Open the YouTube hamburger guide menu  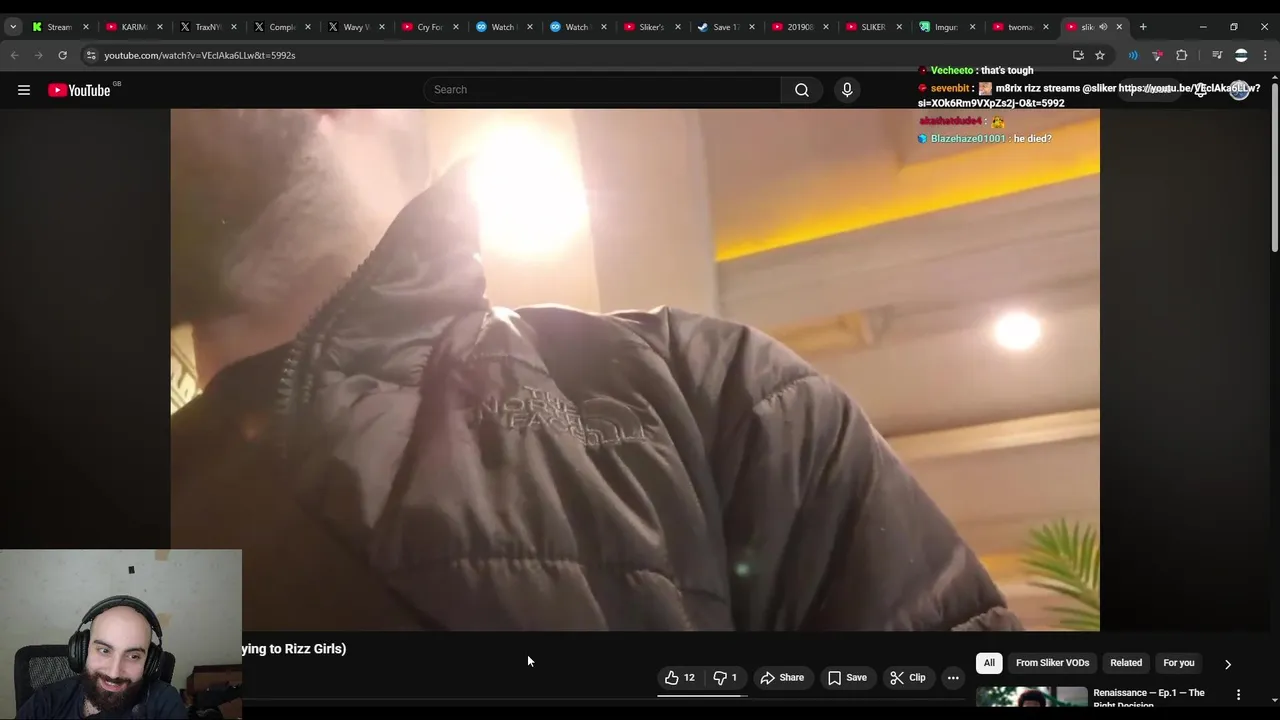tap(24, 90)
